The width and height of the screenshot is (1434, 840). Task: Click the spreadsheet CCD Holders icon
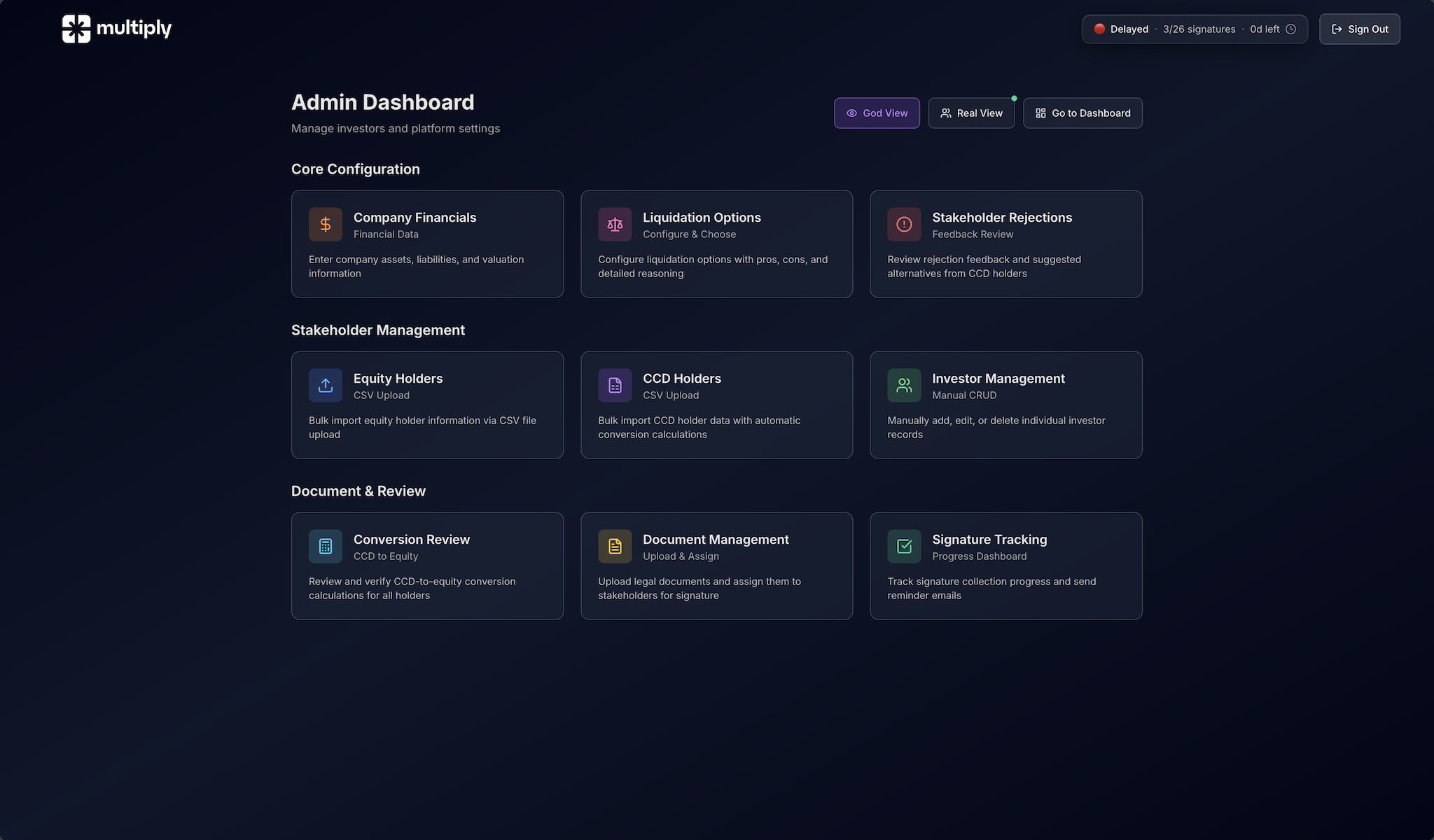coord(615,386)
